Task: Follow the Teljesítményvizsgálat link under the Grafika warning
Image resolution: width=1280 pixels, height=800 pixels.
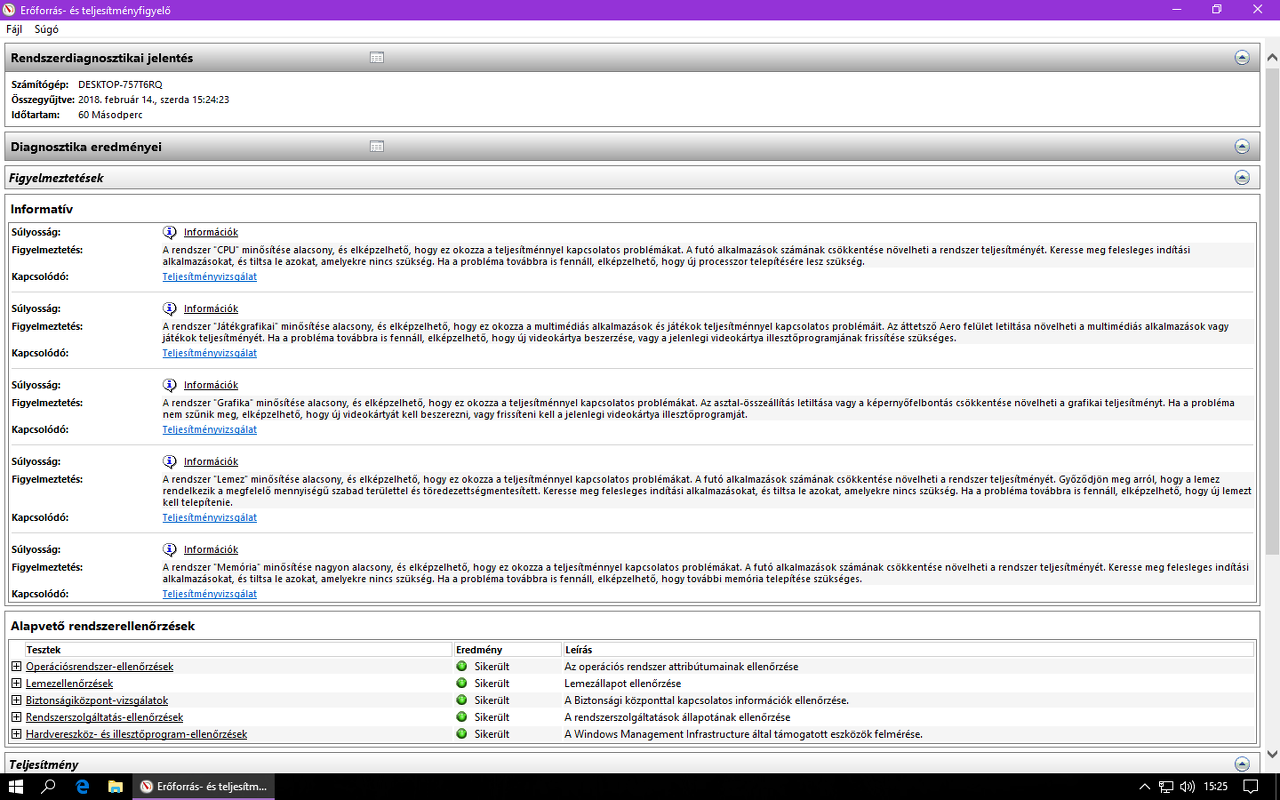Action: pos(210,430)
